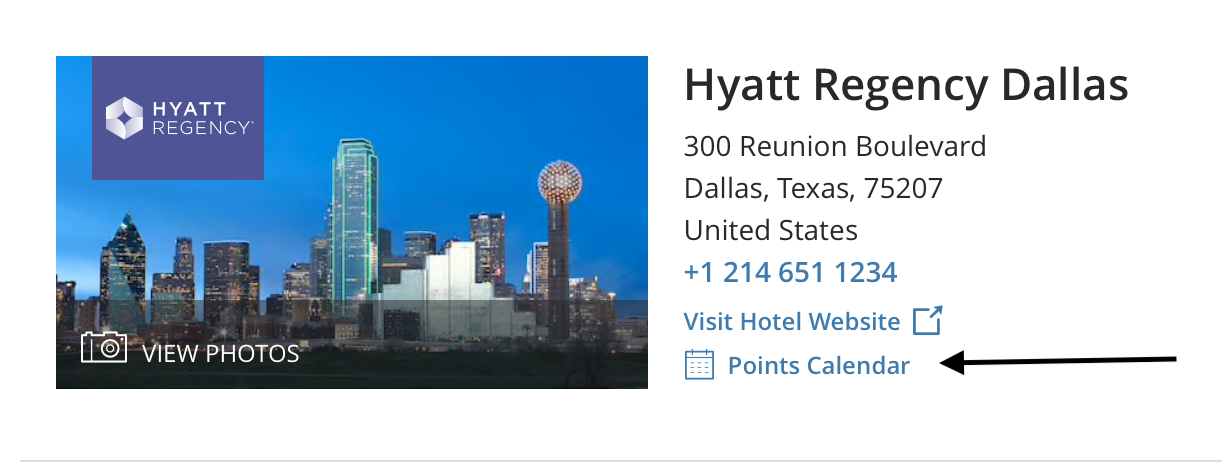This screenshot has width=1222, height=466.
Task: Click the dark overlay bar on the photo
Action: [352, 344]
